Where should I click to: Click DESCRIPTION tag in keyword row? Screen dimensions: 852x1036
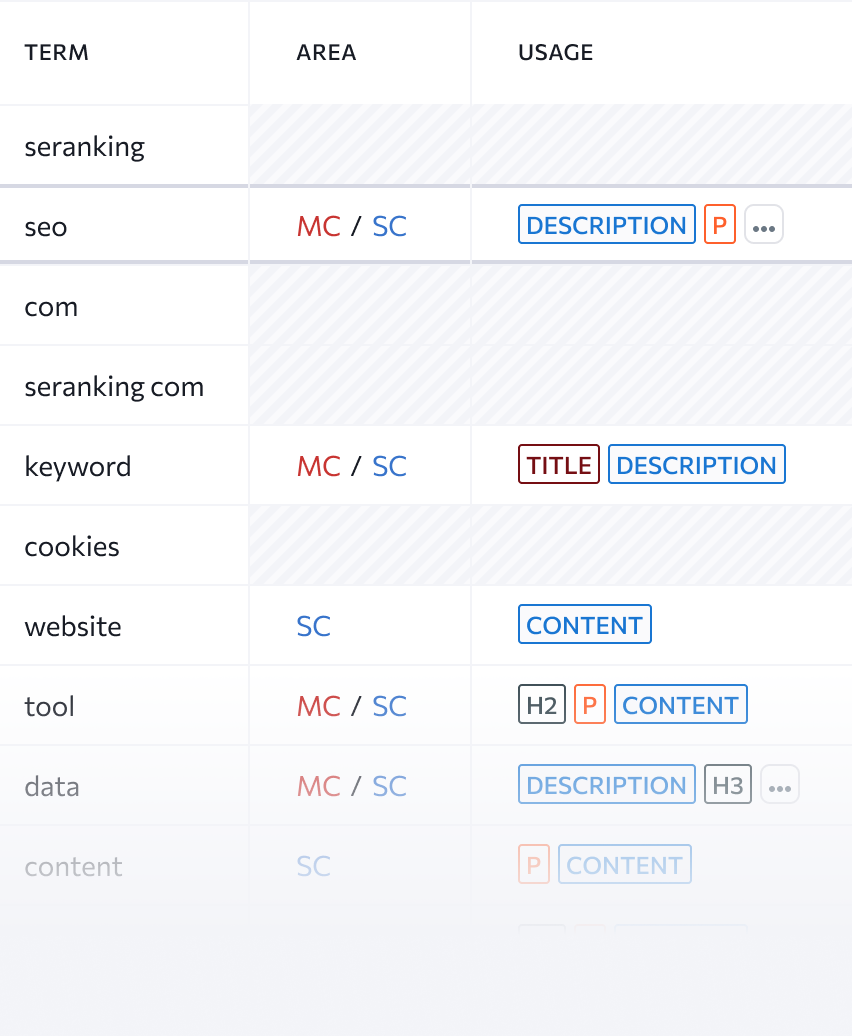[696, 464]
